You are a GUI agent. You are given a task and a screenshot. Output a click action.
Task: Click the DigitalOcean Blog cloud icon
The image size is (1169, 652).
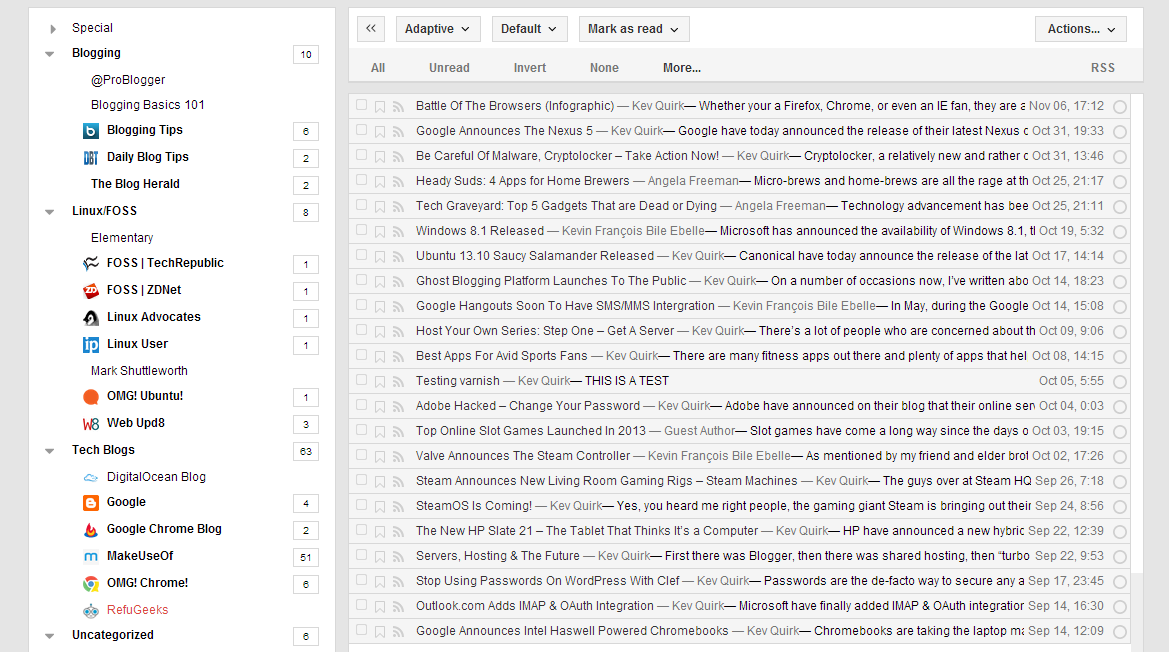pos(91,477)
